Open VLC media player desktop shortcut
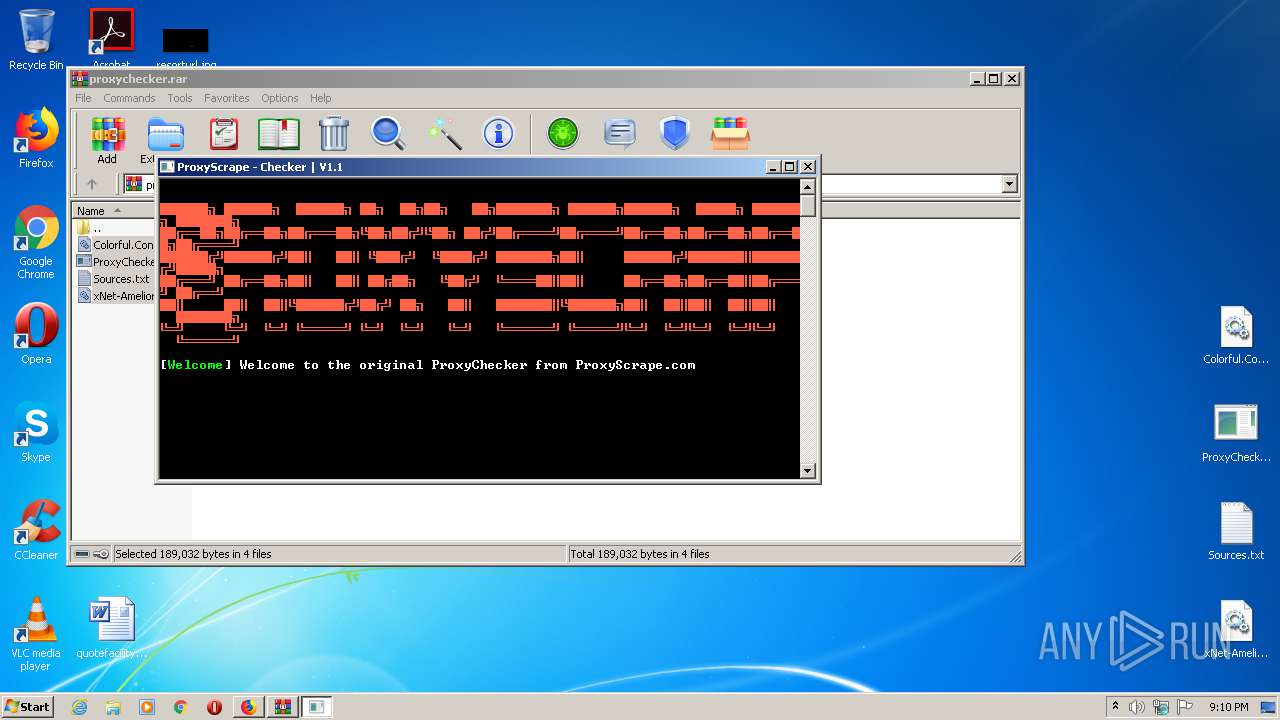Viewport: 1280px width, 720px height. [36, 634]
